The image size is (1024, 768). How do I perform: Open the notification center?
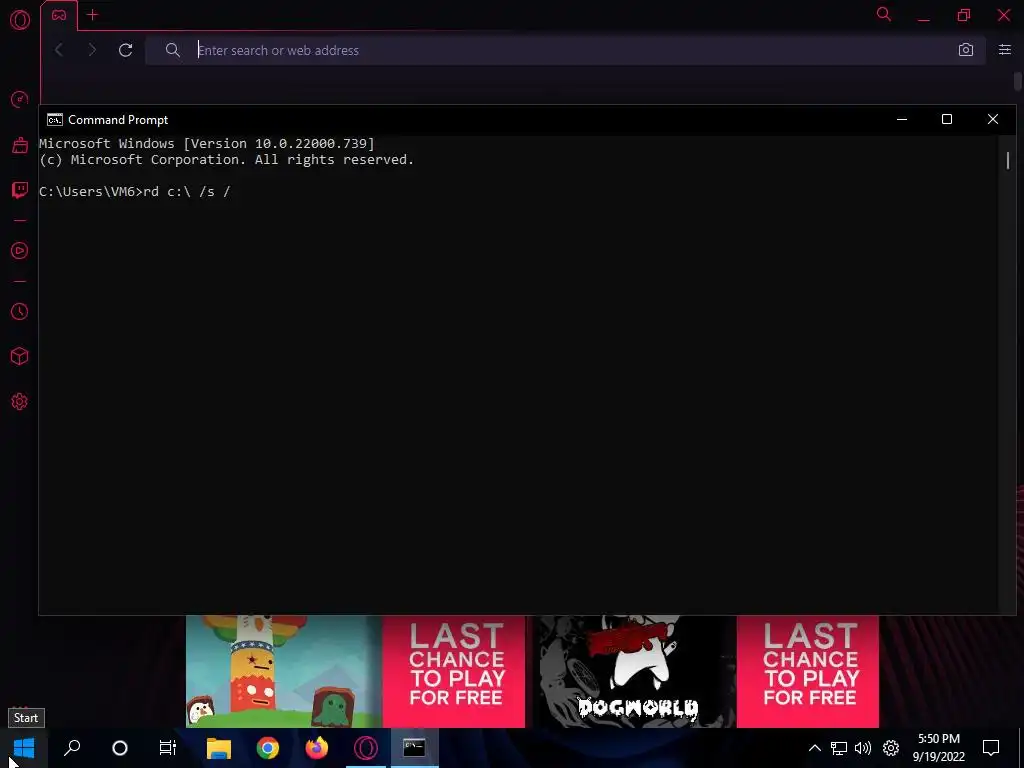tap(991, 748)
